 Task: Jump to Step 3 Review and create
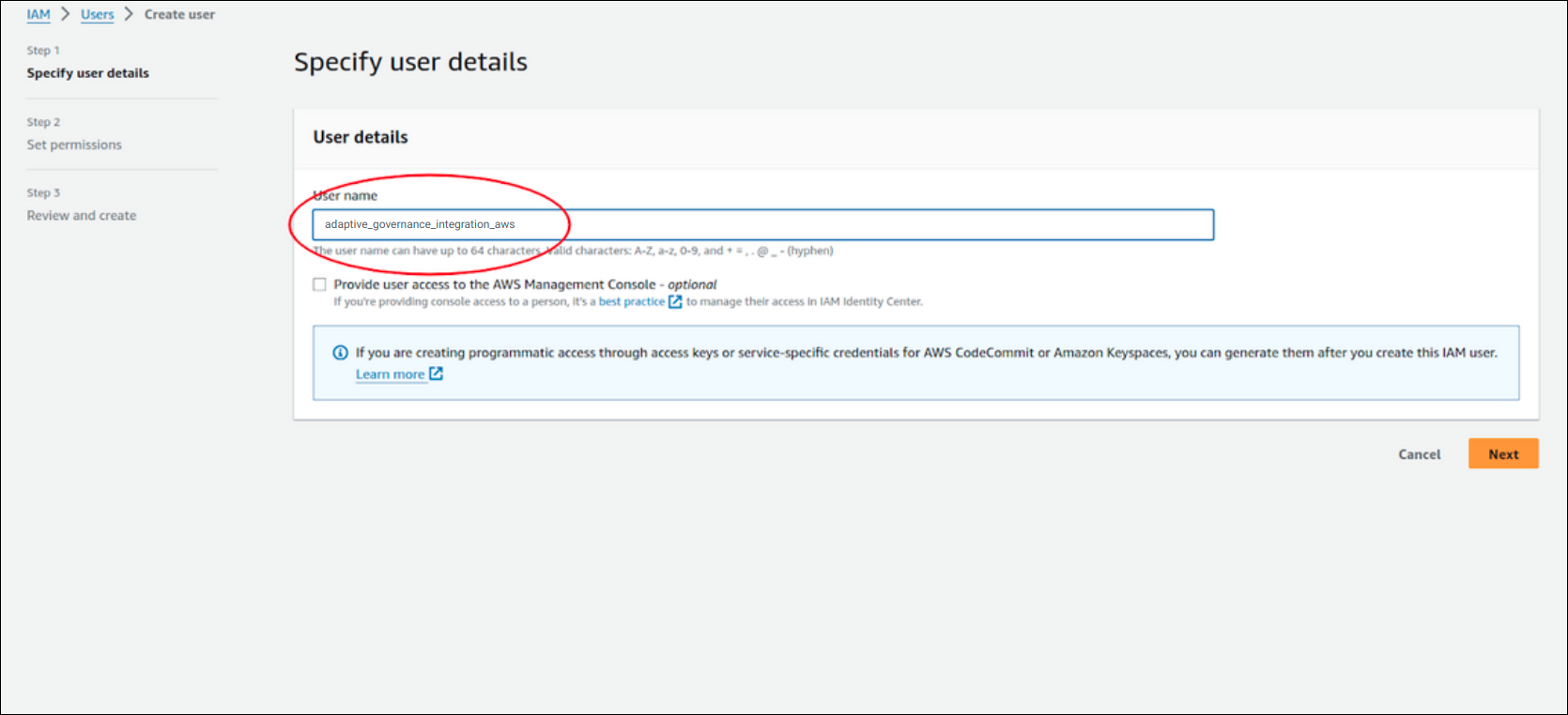point(82,216)
